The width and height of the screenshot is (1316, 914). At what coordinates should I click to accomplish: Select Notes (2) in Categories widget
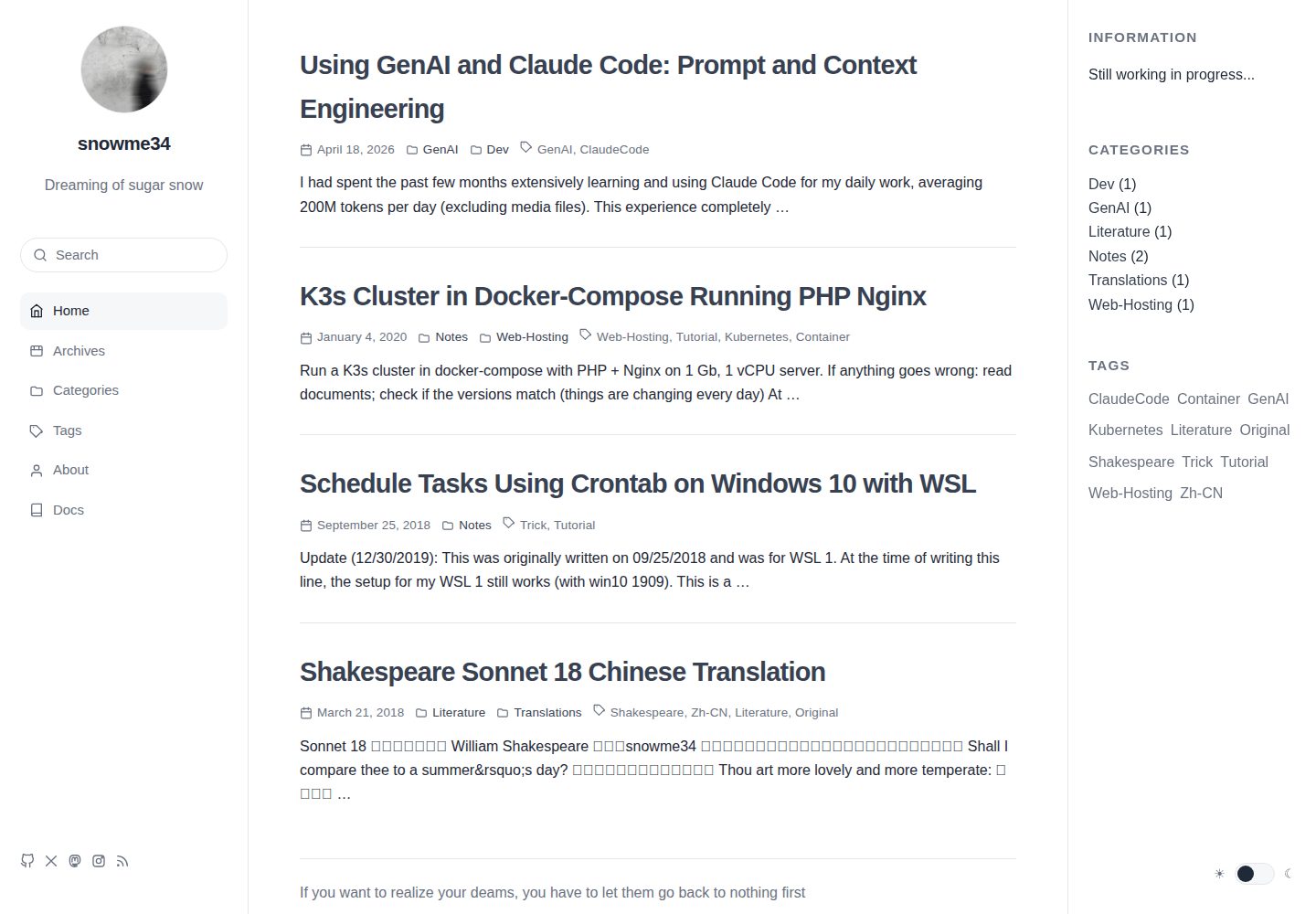tap(1119, 256)
